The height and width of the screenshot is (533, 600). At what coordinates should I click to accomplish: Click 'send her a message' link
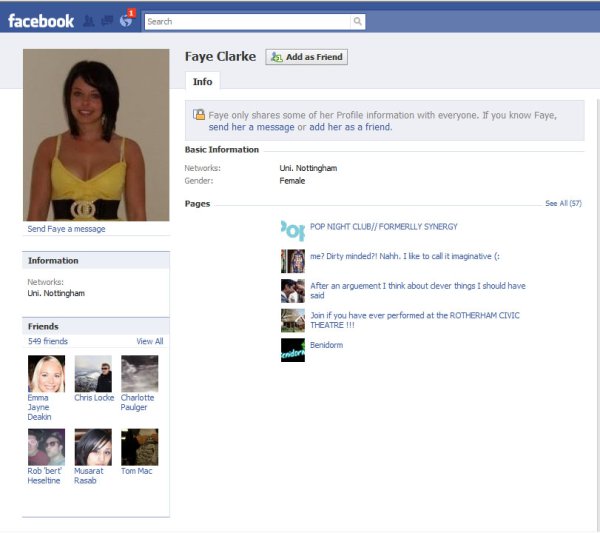pyautogui.click(x=251, y=127)
